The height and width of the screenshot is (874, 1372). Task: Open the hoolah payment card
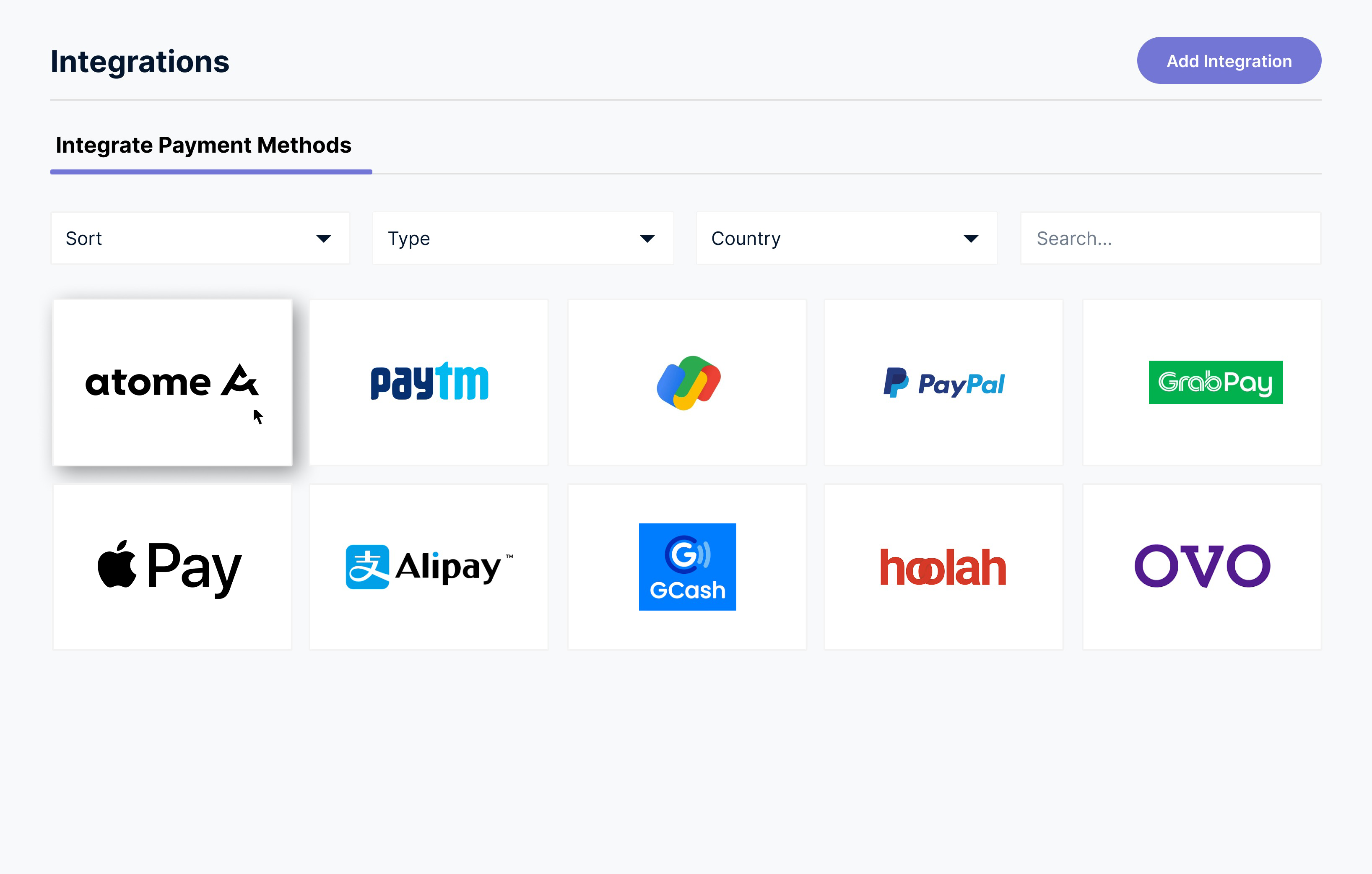click(943, 567)
